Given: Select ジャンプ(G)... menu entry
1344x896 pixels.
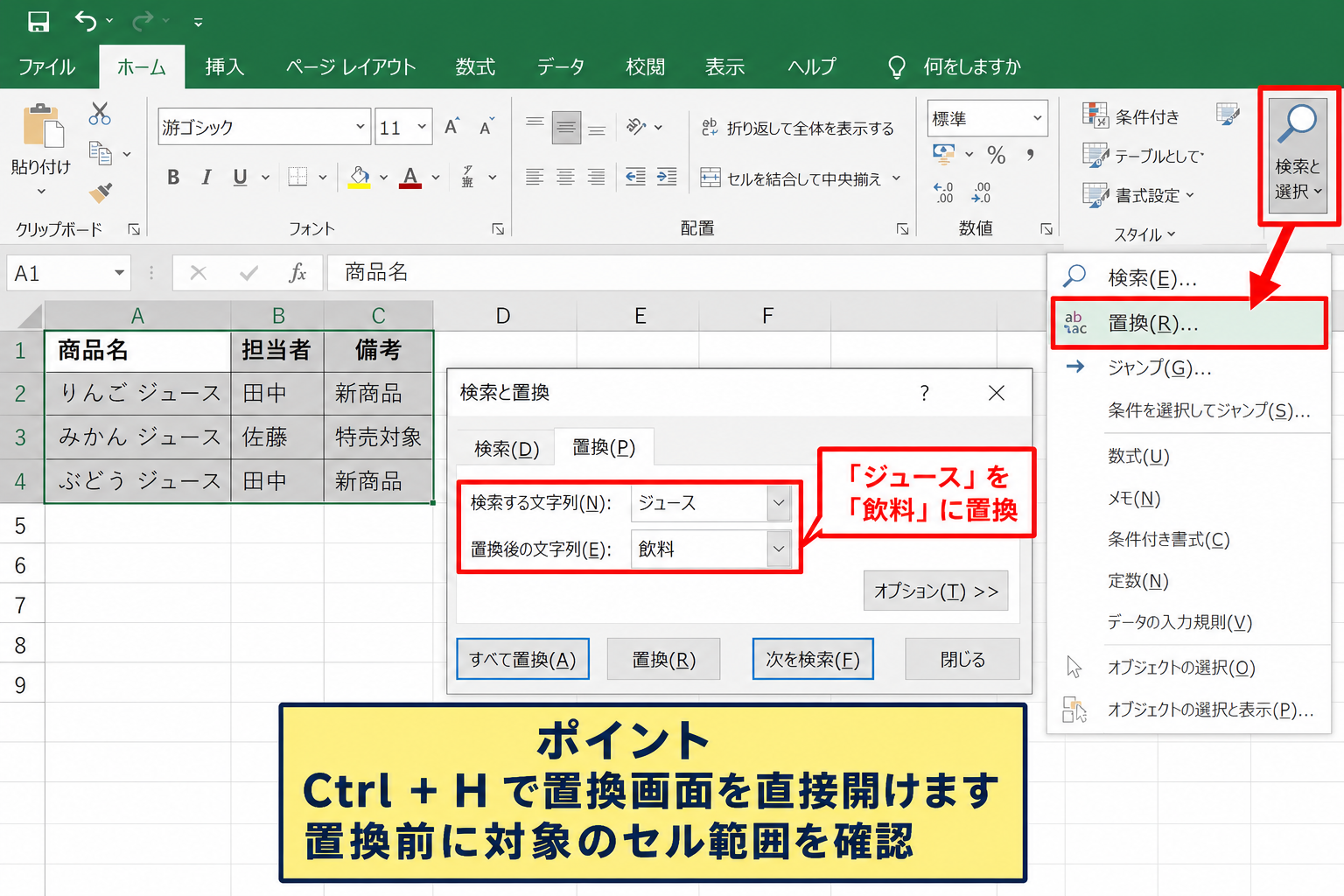Looking at the screenshot, I should (x=1188, y=367).
